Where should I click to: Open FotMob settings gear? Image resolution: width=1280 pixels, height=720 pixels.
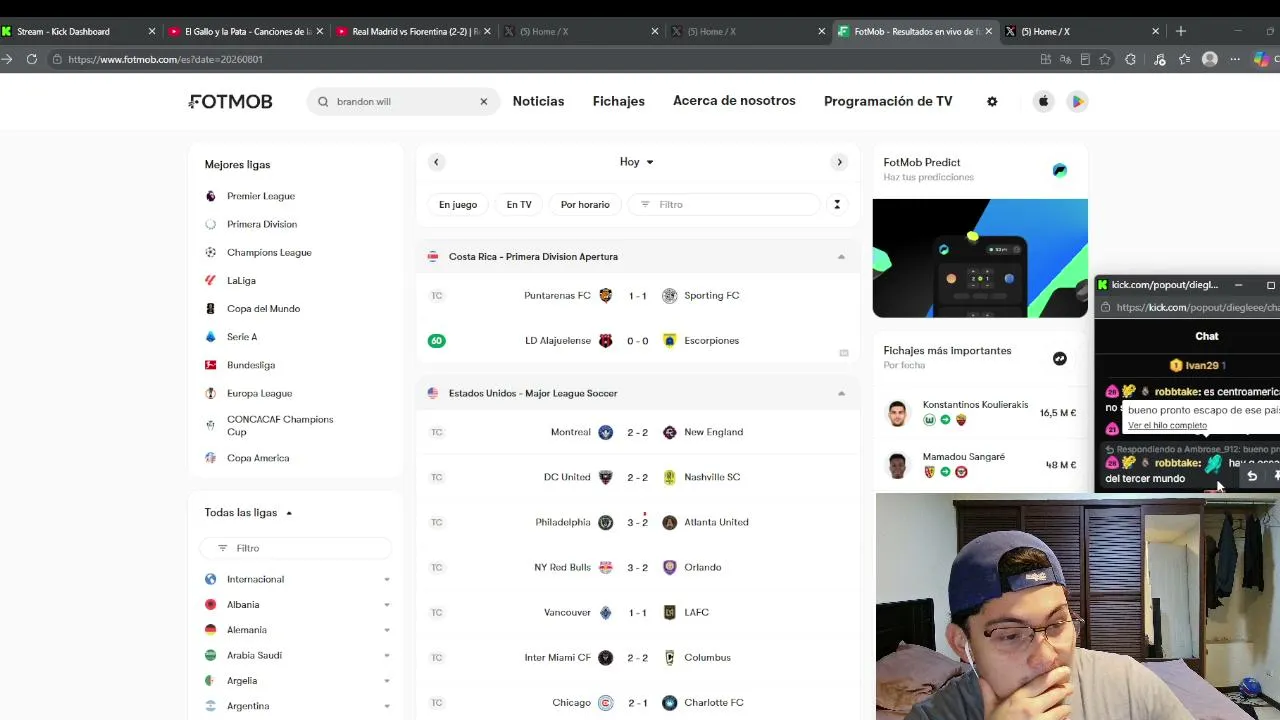992,101
